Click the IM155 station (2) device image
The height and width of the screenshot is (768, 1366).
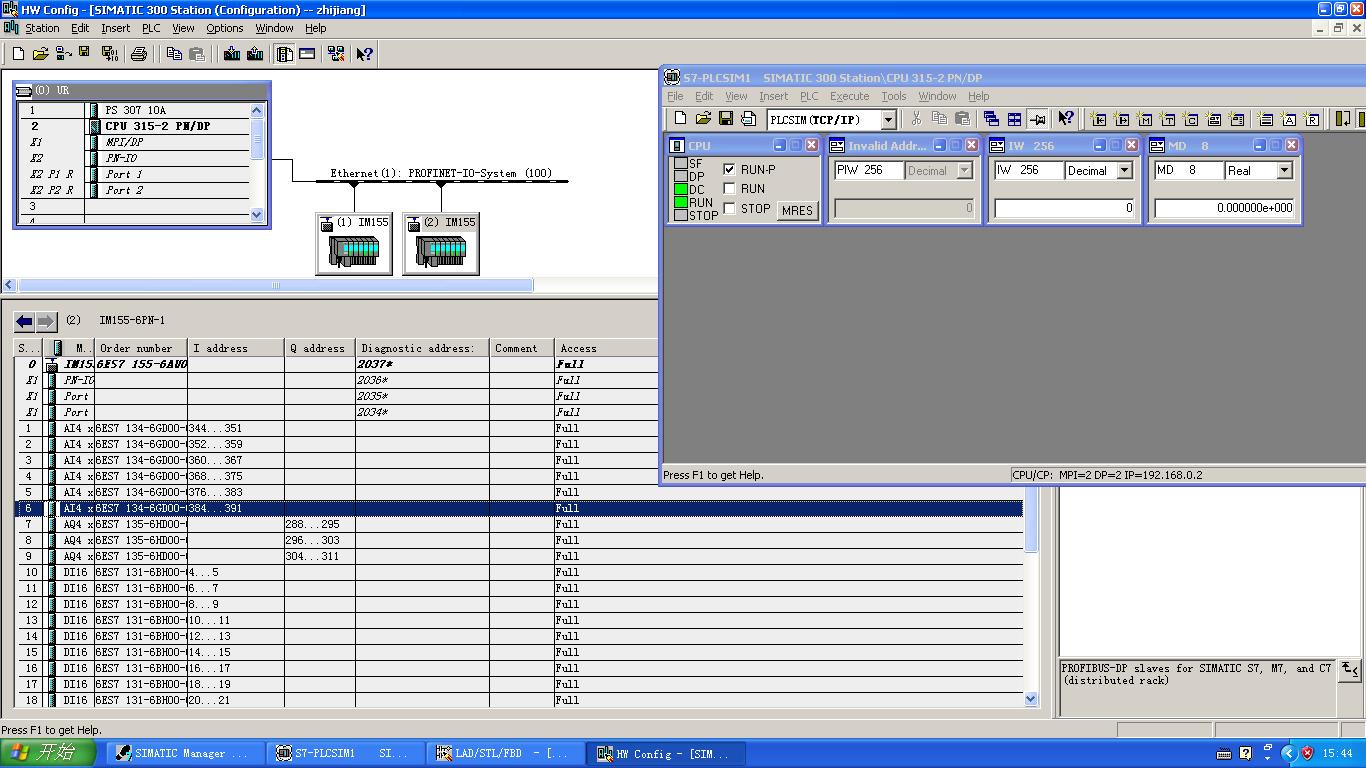click(441, 251)
